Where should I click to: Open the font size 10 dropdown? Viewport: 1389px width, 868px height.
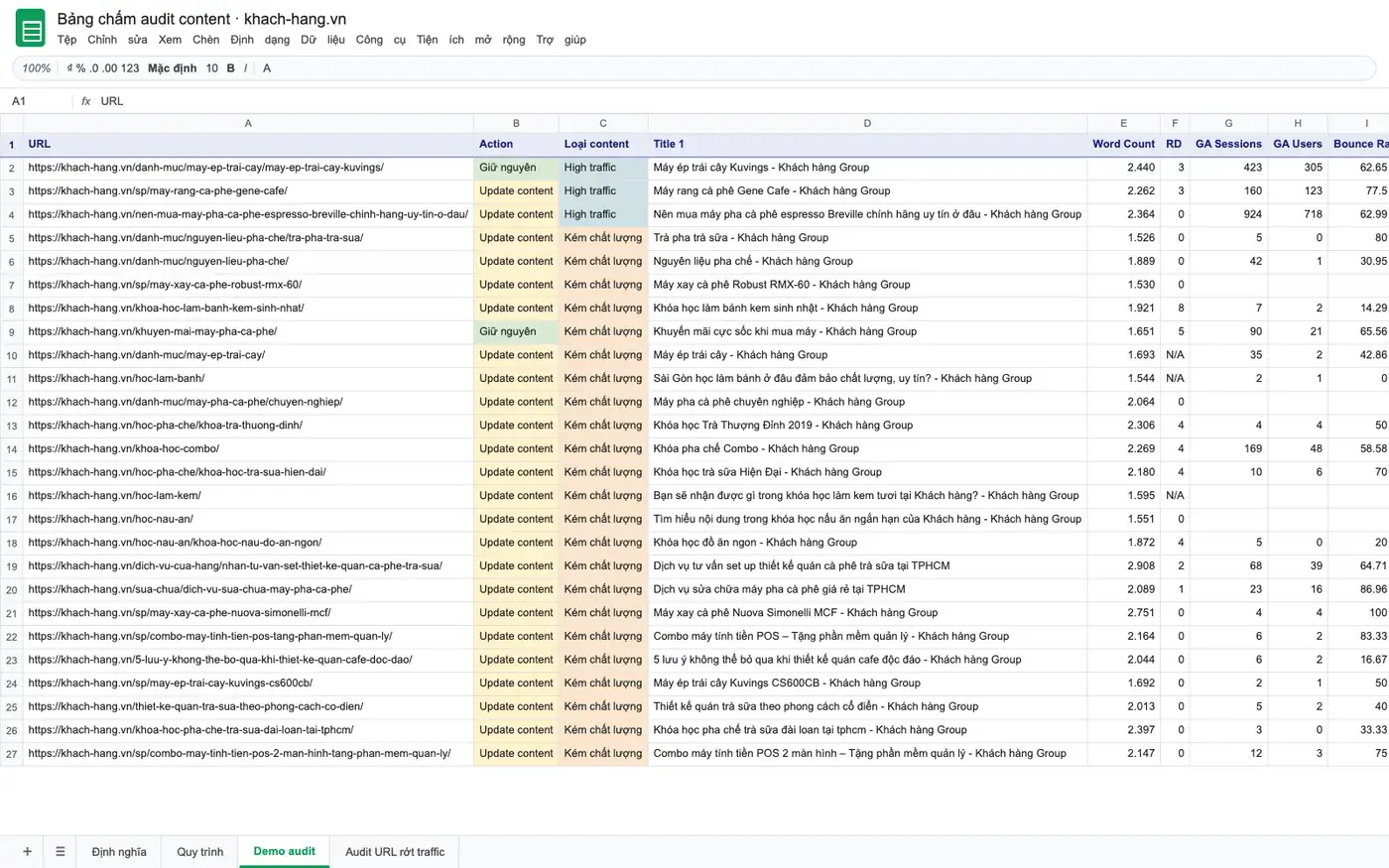tap(212, 68)
